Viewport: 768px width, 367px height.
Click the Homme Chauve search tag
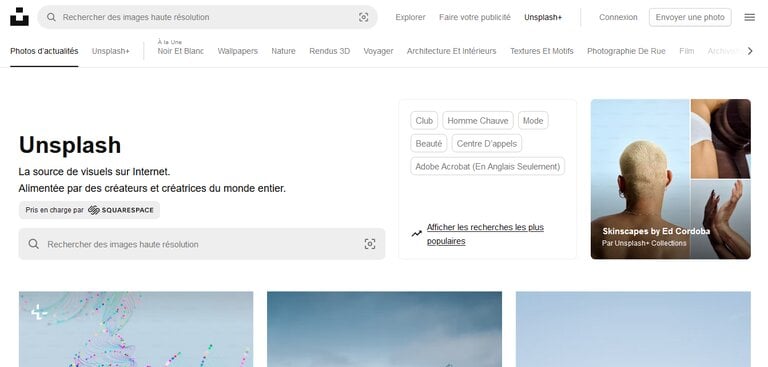pos(478,121)
